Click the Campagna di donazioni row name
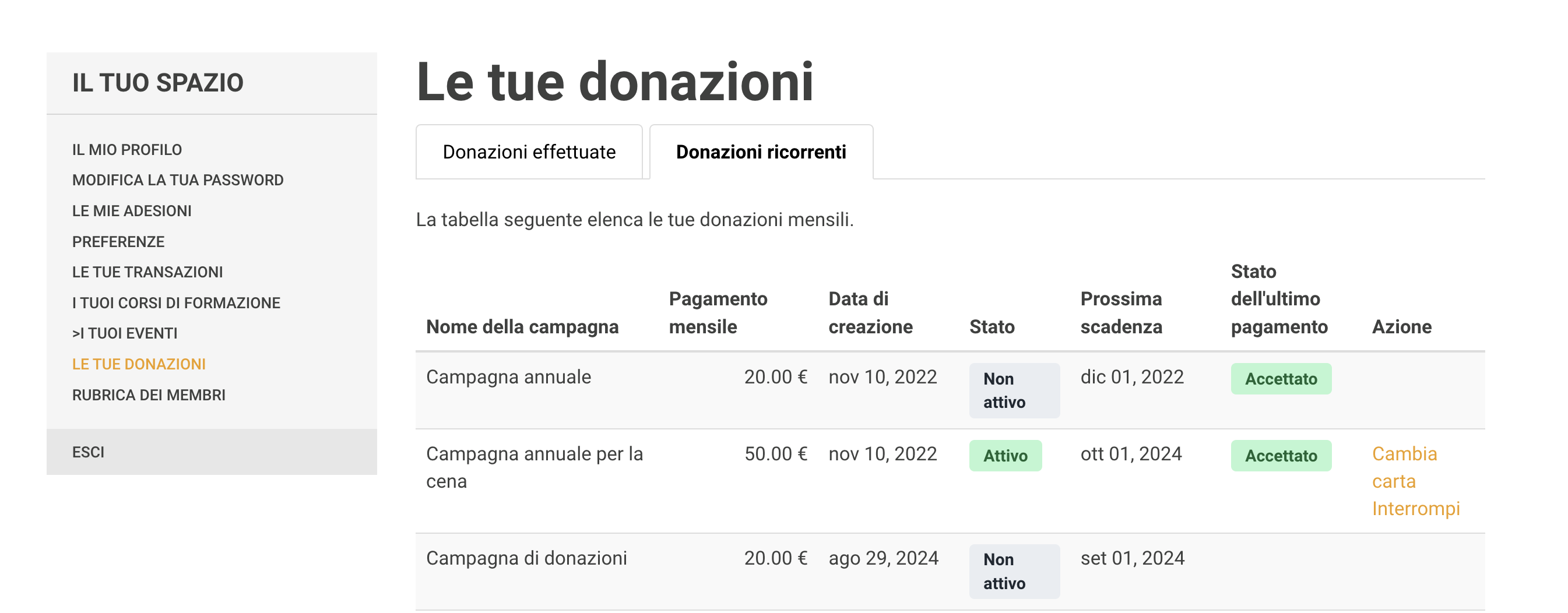The image size is (1568, 613). 526,558
